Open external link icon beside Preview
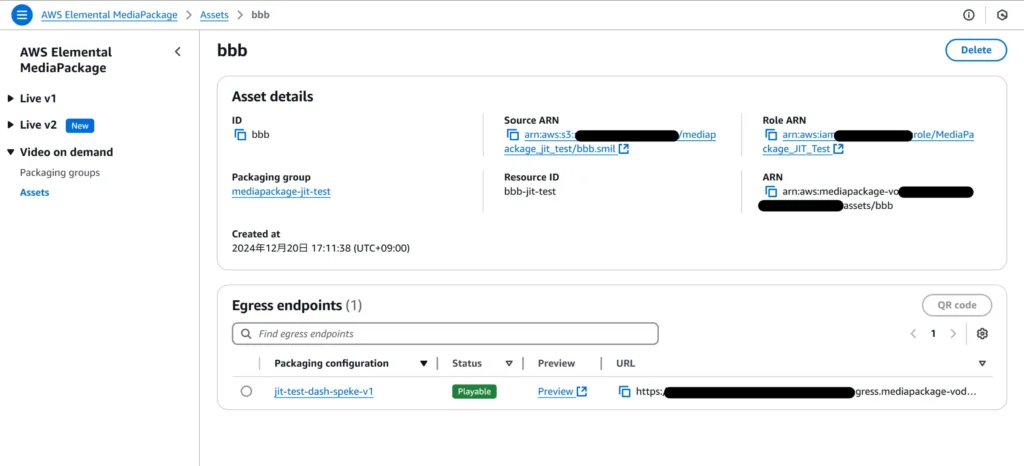The height and width of the screenshot is (466, 1024). tap(582, 392)
